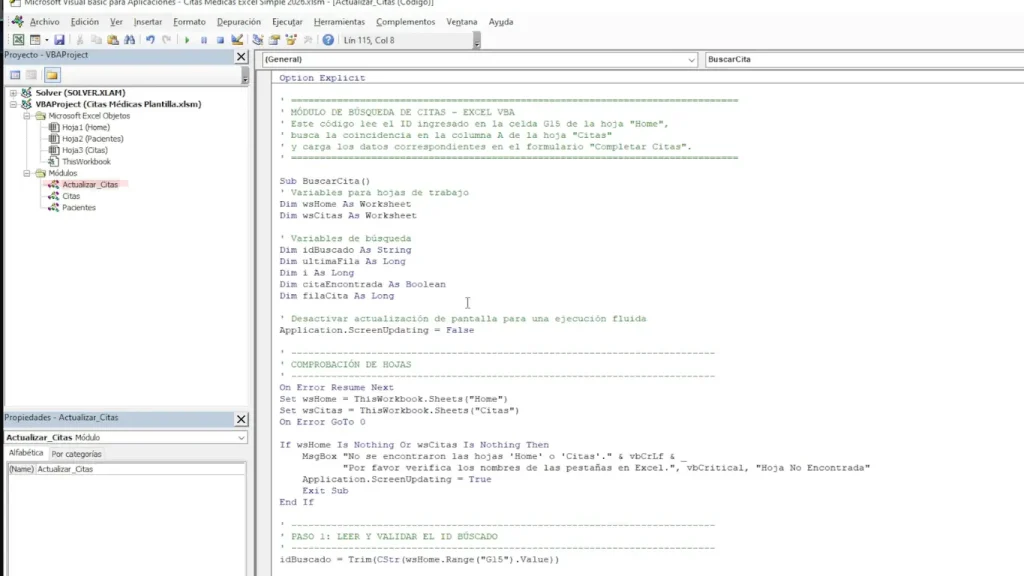The width and height of the screenshot is (1024, 576).
Task: Close the Propiedades panel
Action: (x=241, y=419)
